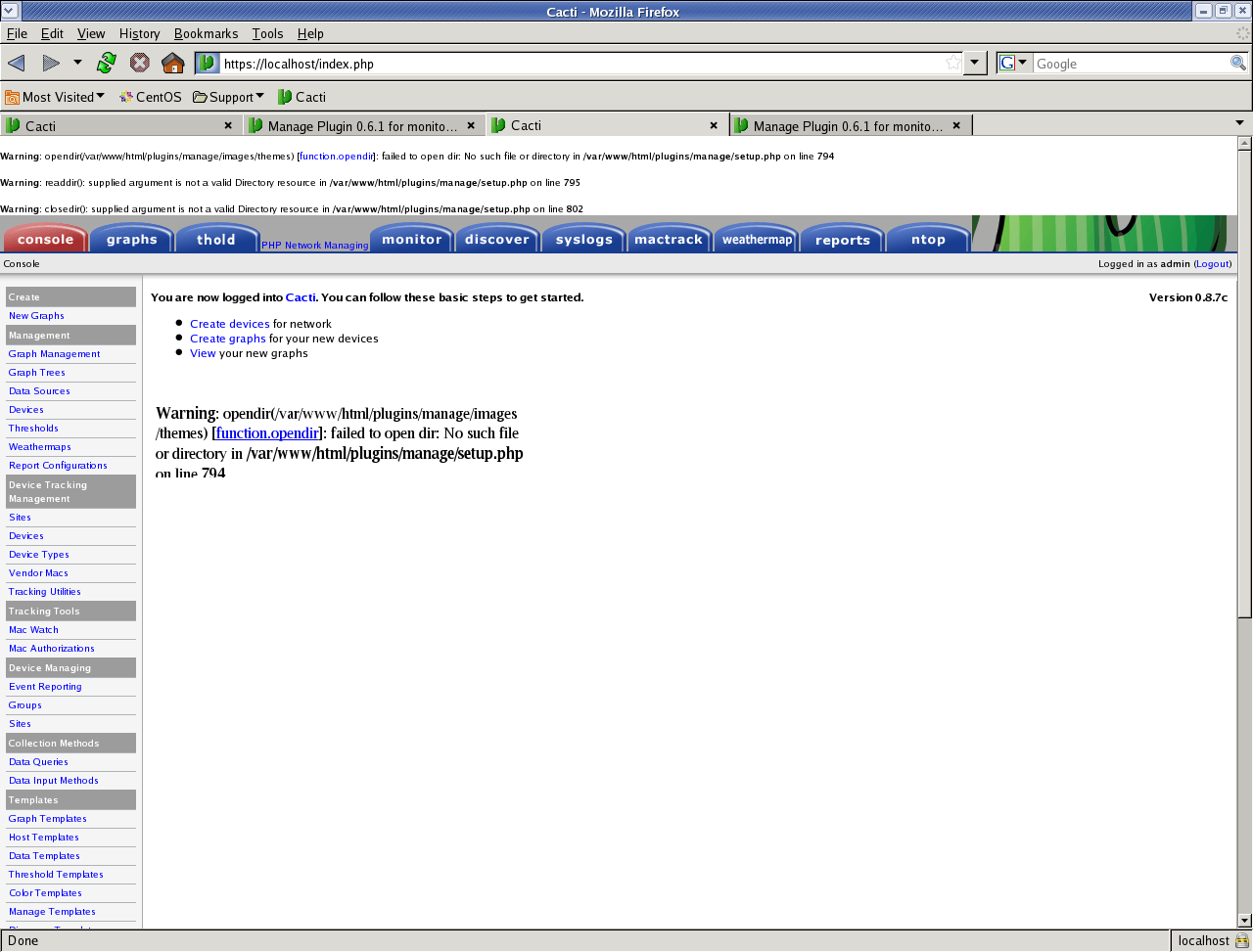Viewport: 1253px width, 952px height.
Task: Open the mactrack tab
Action: click(x=670, y=239)
